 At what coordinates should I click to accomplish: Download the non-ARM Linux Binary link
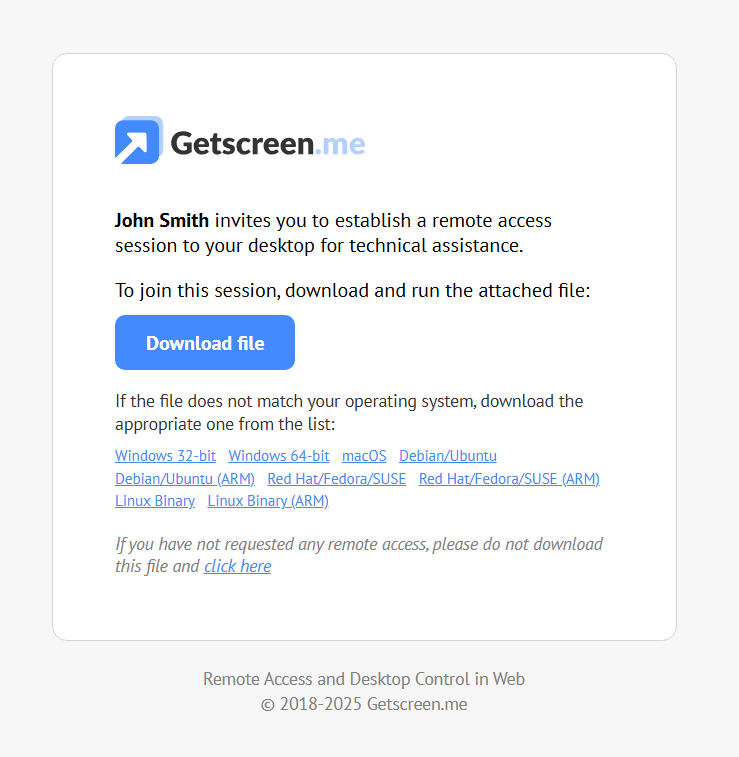pyautogui.click(x=155, y=501)
